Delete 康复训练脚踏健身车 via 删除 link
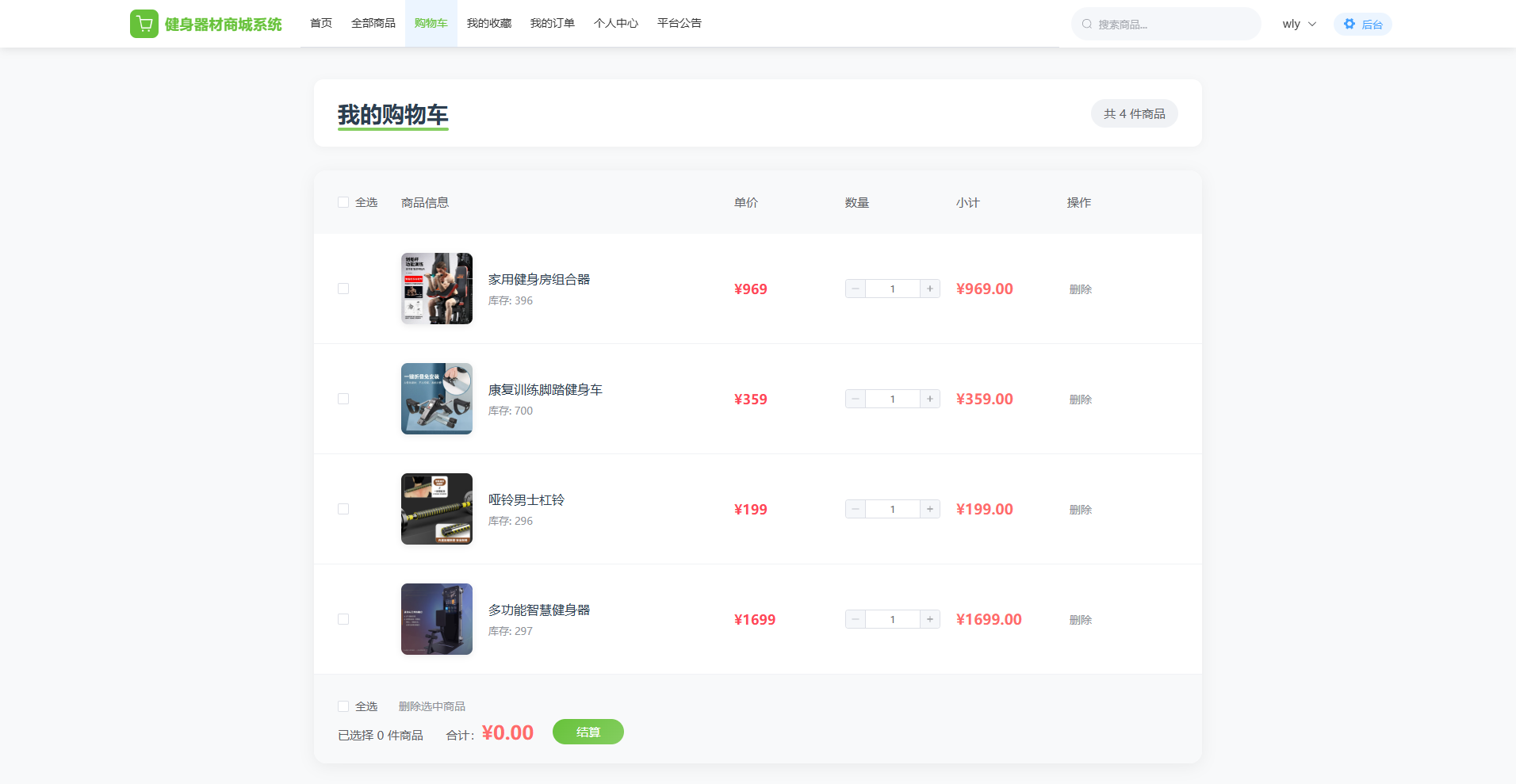This screenshot has width=1516, height=784. 1080,400
